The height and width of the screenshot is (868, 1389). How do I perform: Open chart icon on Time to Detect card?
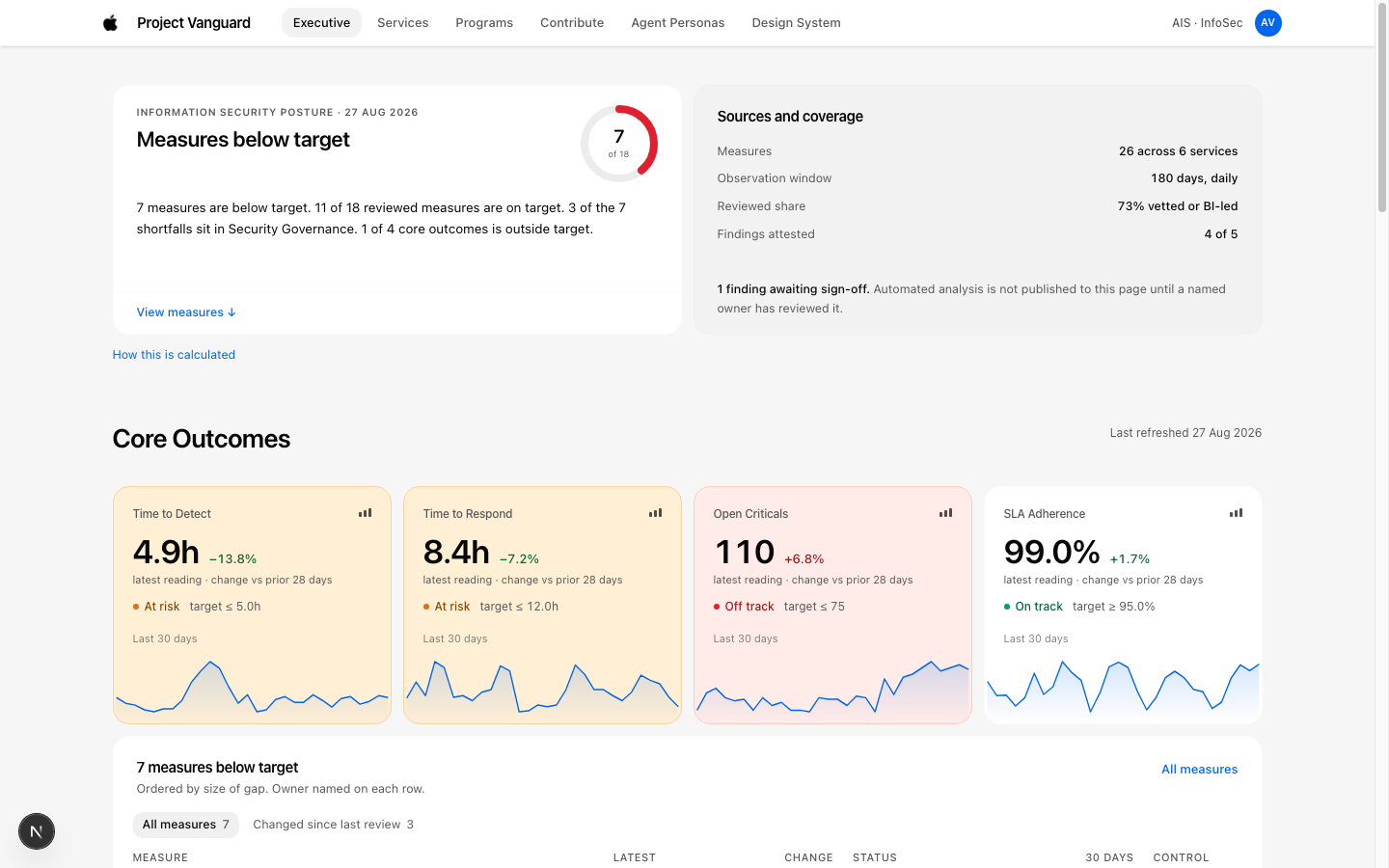coord(365,513)
